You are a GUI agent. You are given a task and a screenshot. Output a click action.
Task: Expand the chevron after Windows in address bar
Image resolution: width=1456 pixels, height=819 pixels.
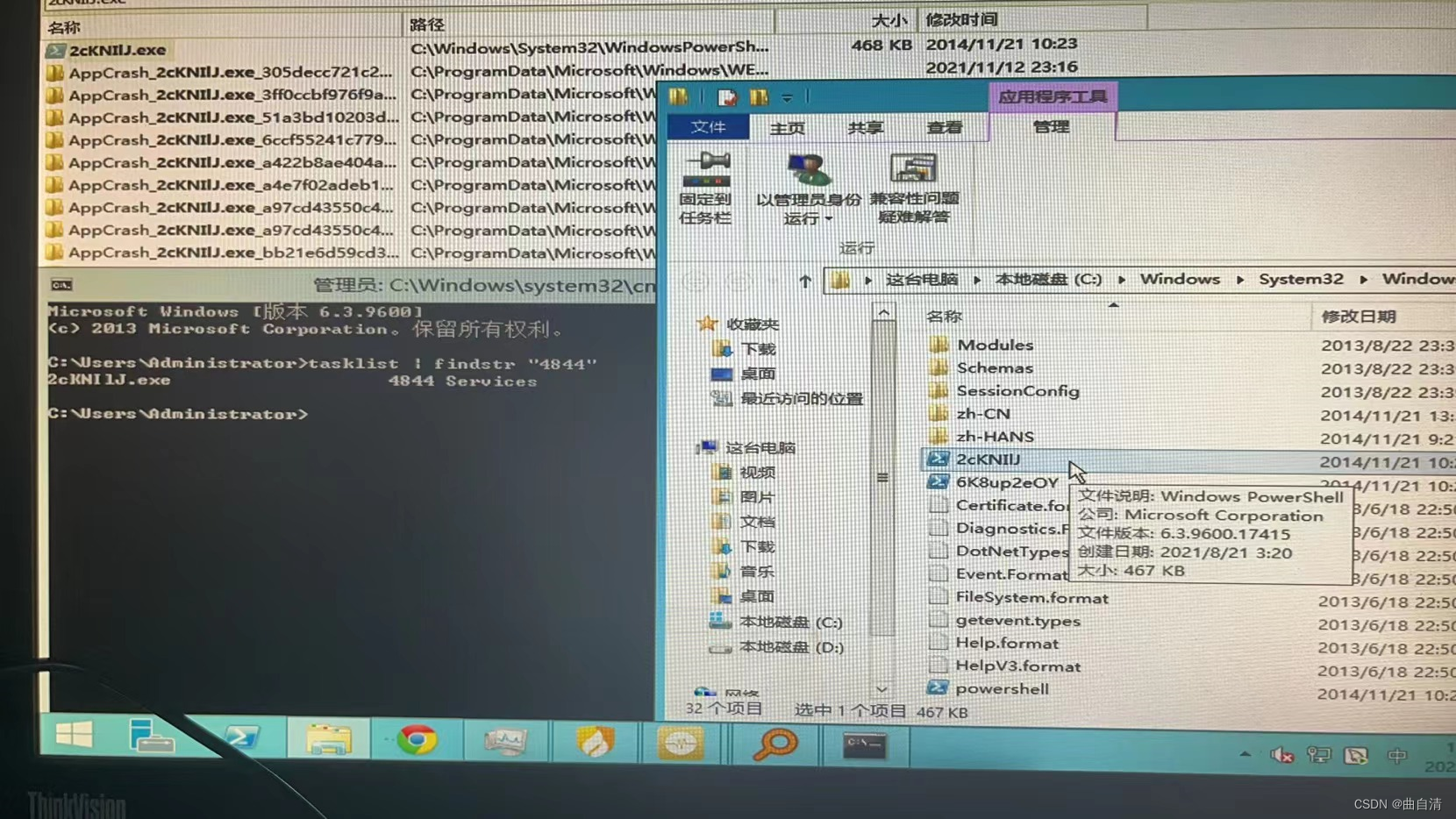tap(1240, 280)
